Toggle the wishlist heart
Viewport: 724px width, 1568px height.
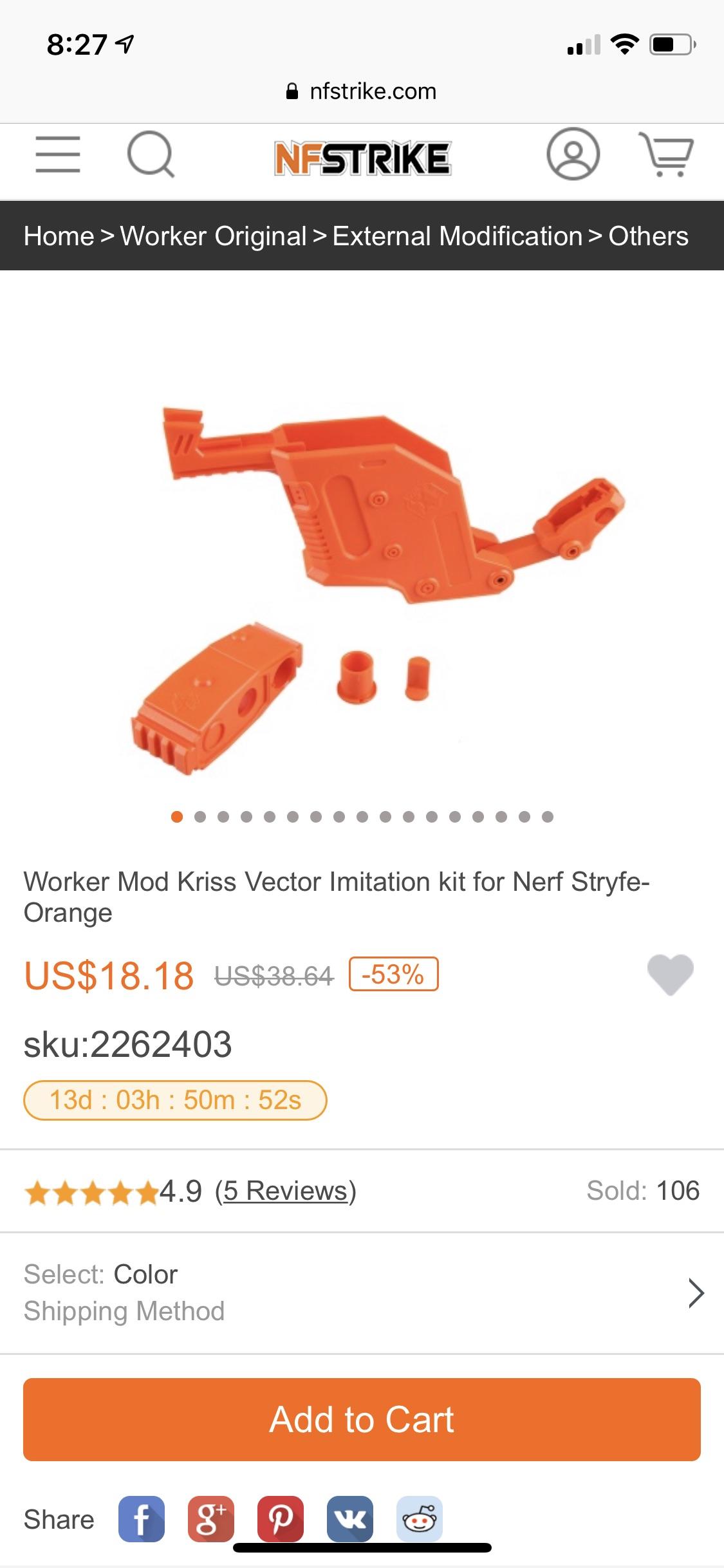670,975
